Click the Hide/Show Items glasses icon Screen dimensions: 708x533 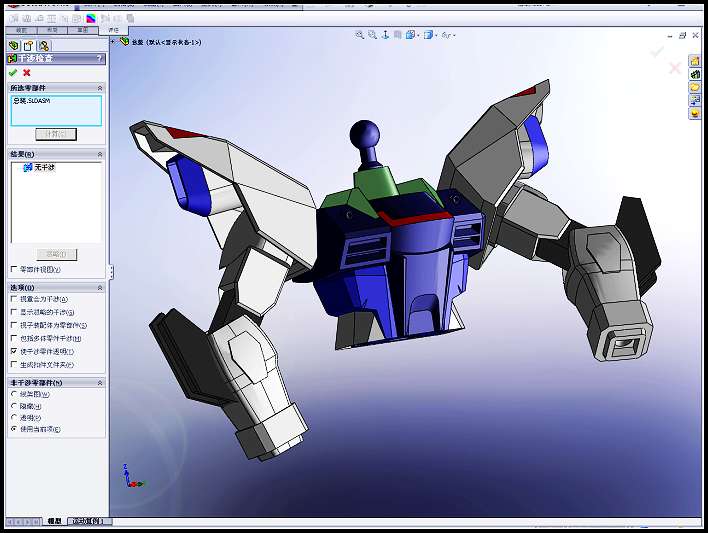coord(446,35)
